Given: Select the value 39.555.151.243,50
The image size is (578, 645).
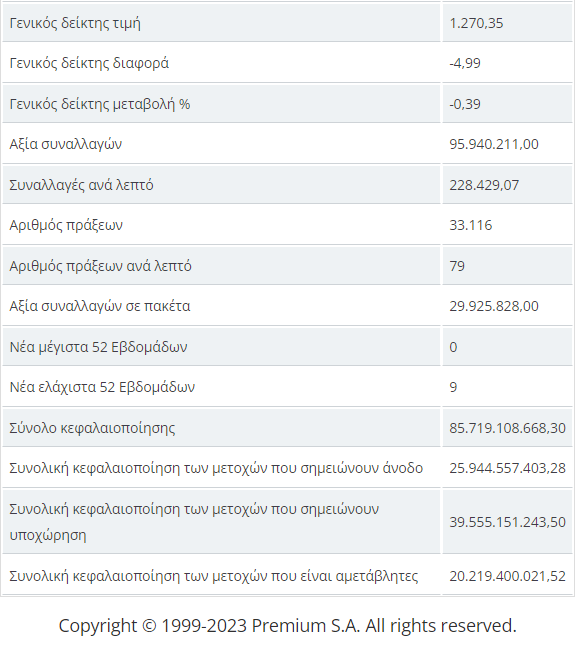Looking at the screenshot, I should (x=507, y=522).
